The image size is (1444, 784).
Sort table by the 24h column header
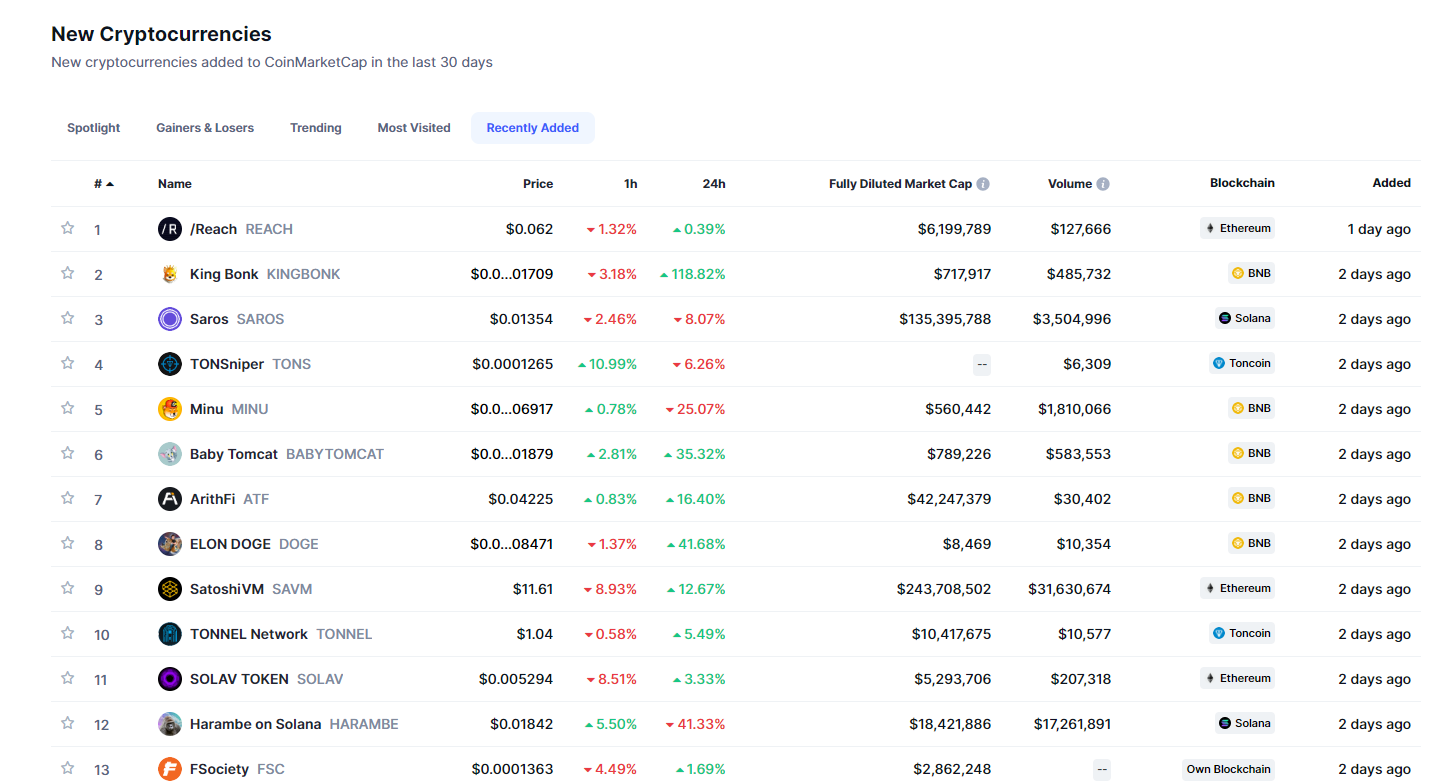pos(714,184)
